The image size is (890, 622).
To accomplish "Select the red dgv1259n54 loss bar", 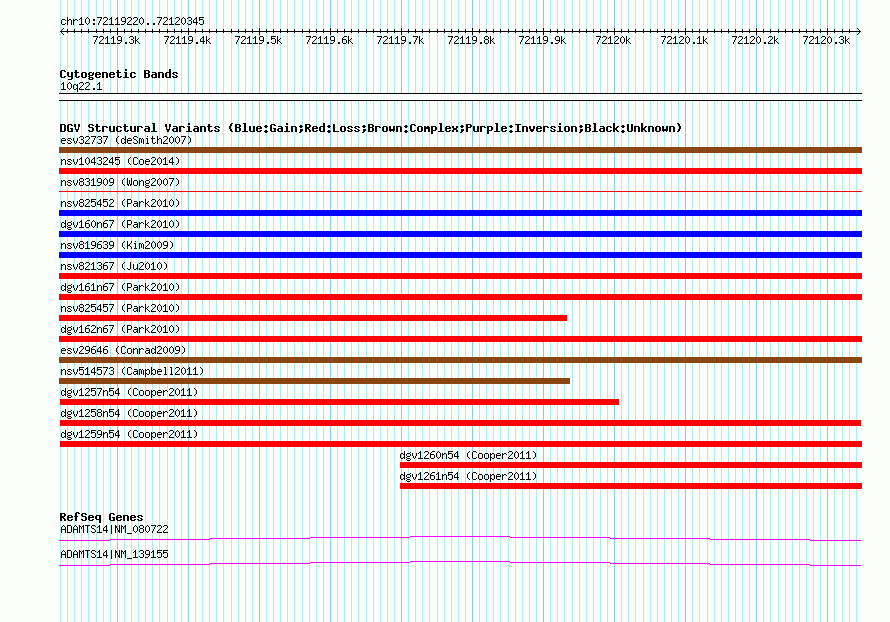I will click(x=460, y=444).
